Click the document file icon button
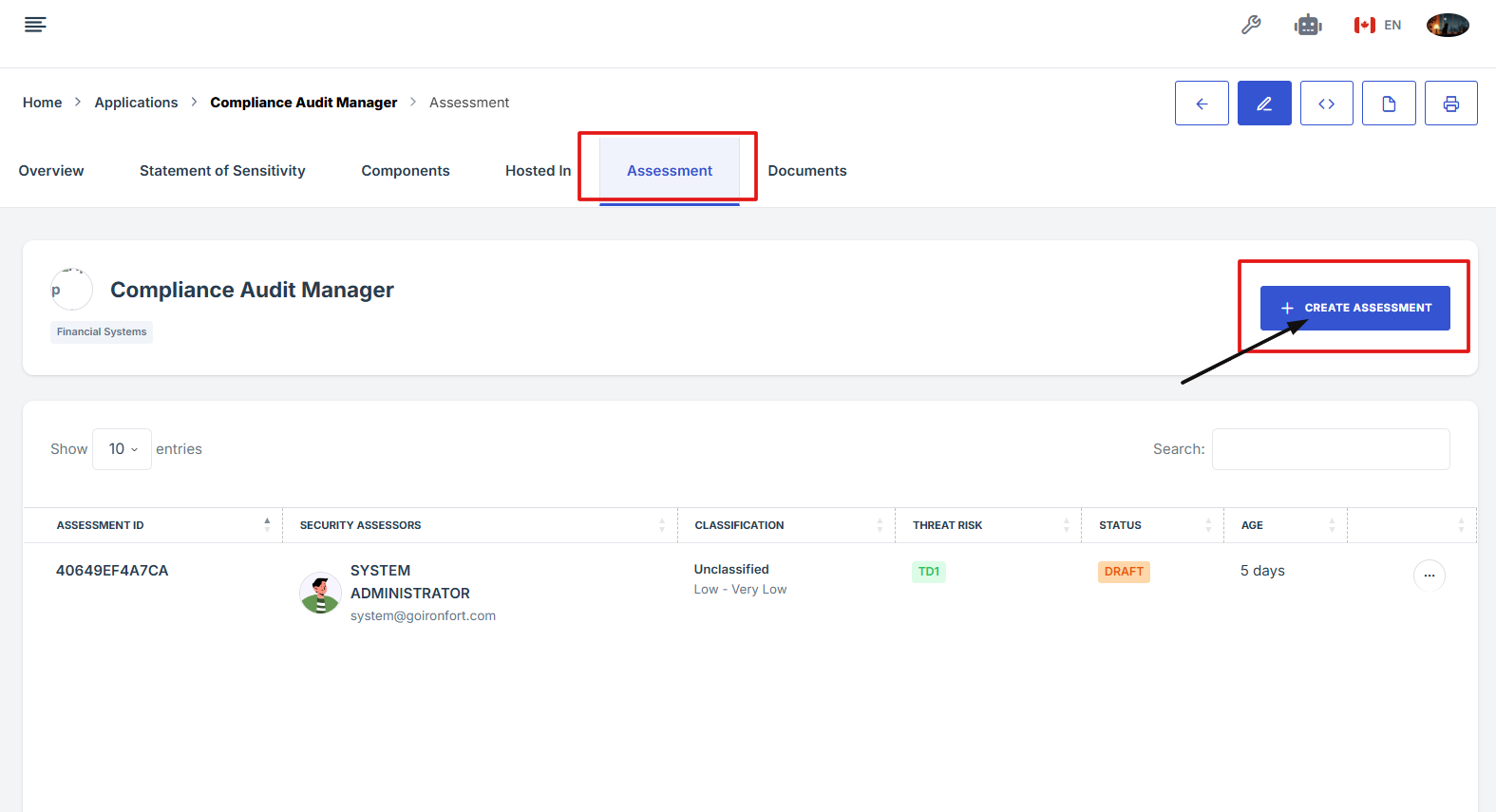 click(1389, 104)
